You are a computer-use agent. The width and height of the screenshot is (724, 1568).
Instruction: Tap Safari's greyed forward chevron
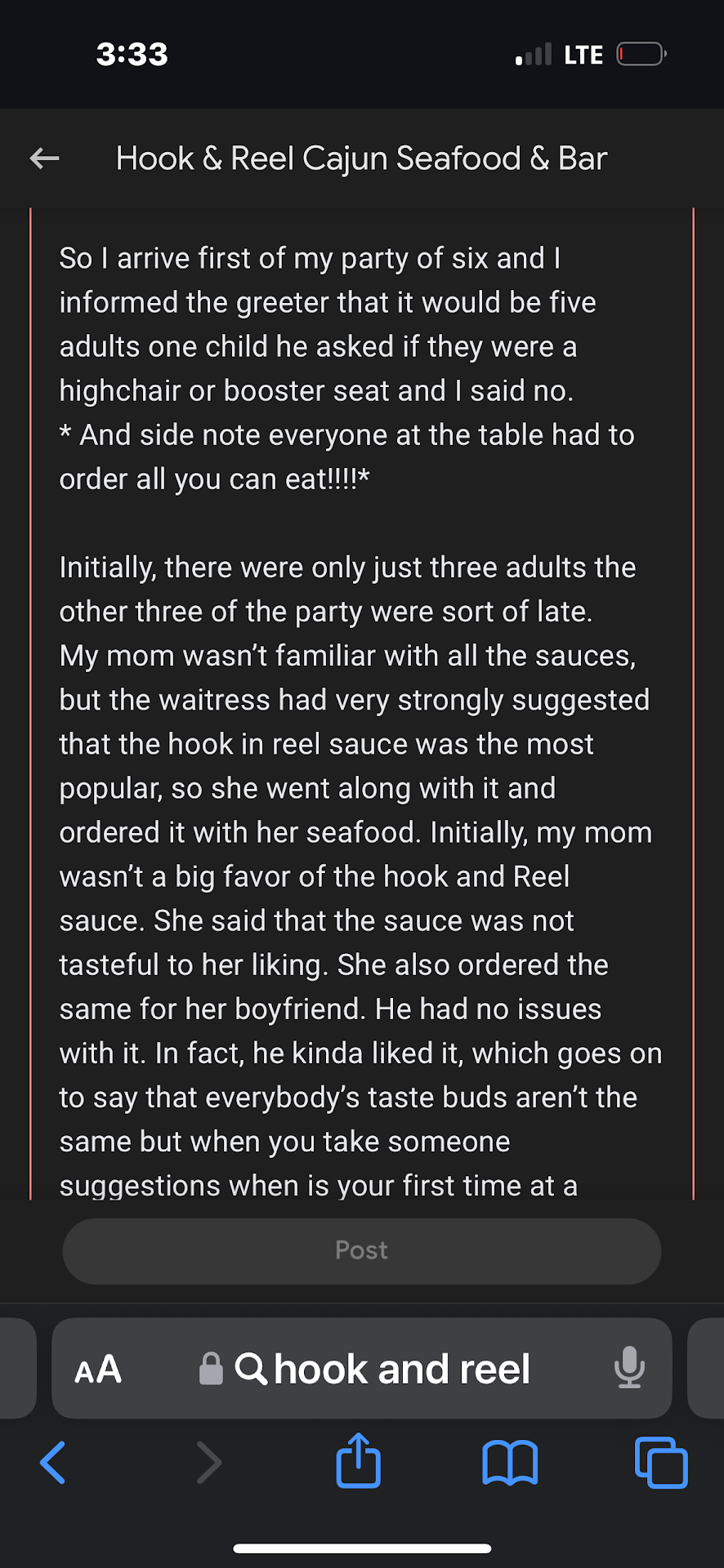[209, 1462]
